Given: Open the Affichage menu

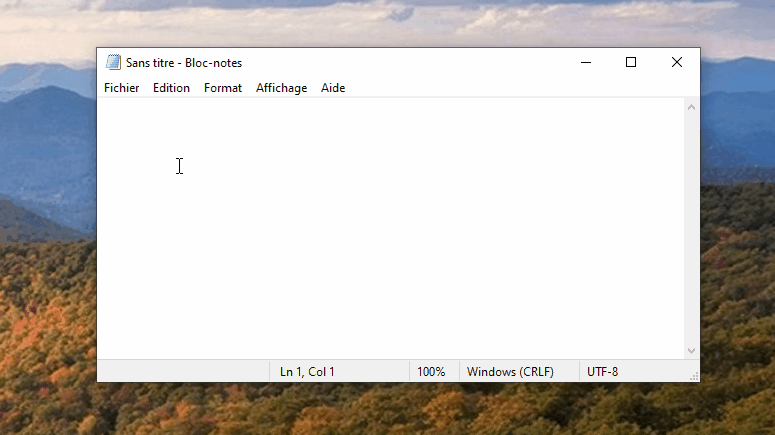Looking at the screenshot, I should pyautogui.click(x=281, y=88).
